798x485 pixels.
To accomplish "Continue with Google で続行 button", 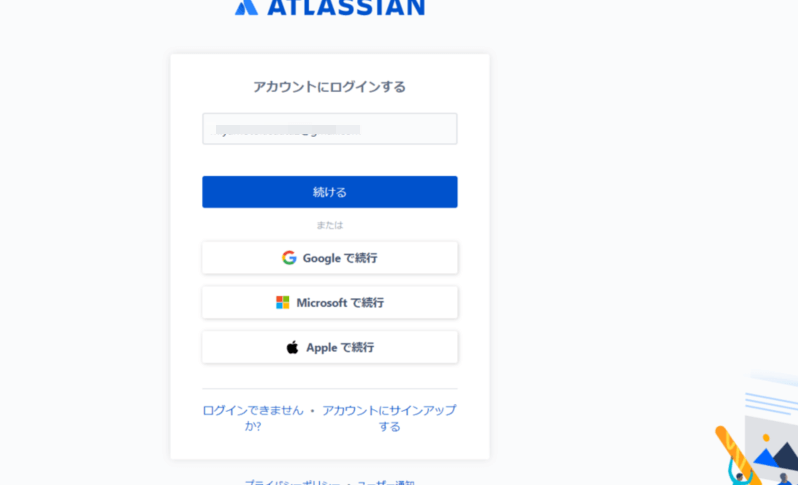I will point(330,258).
